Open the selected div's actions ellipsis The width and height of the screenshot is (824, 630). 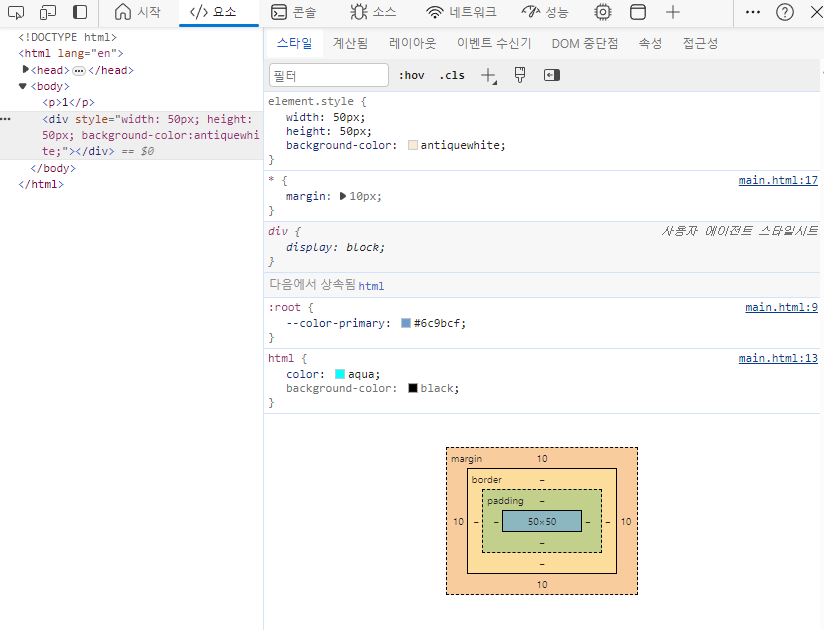click(x=6, y=119)
